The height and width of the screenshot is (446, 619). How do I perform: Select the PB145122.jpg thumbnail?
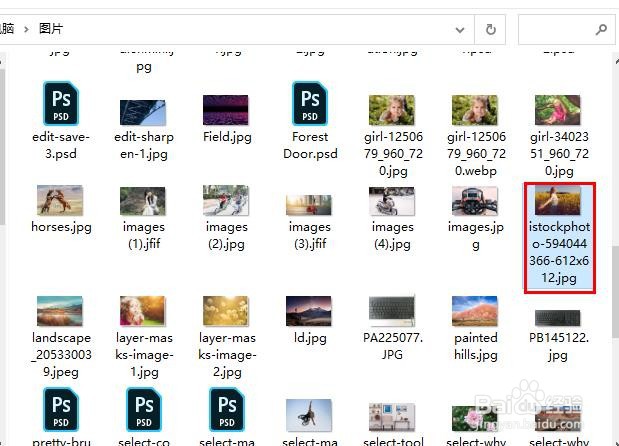[x=558, y=318]
